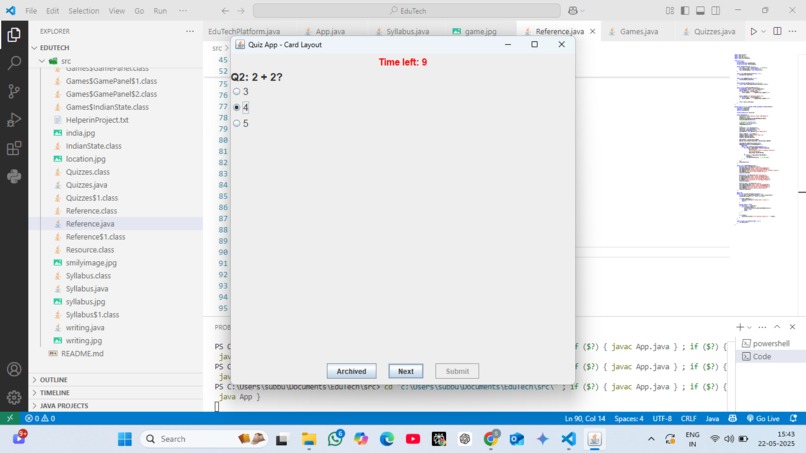Open File Explorer from the taskbar
The image size is (806, 453).
click(x=309, y=439)
